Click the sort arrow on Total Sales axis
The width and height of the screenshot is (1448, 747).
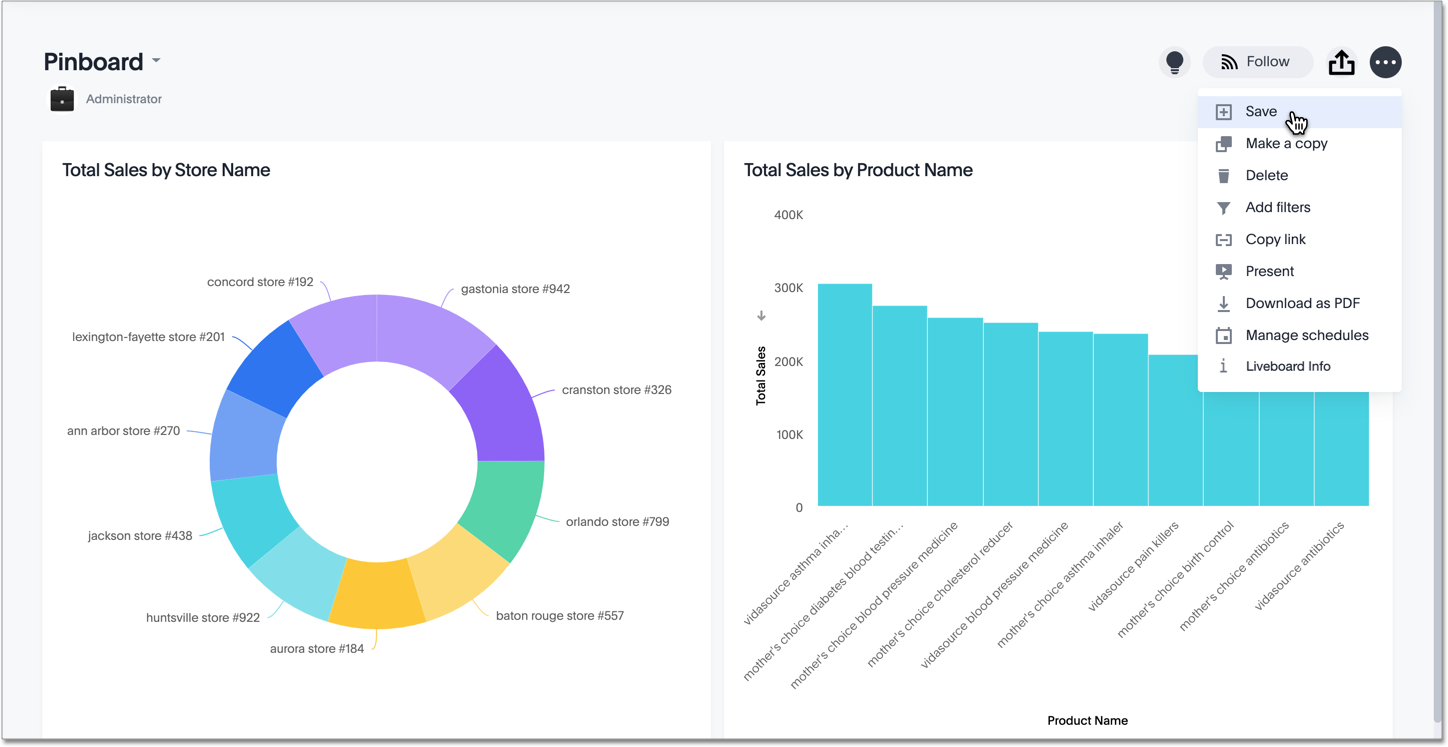761,316
